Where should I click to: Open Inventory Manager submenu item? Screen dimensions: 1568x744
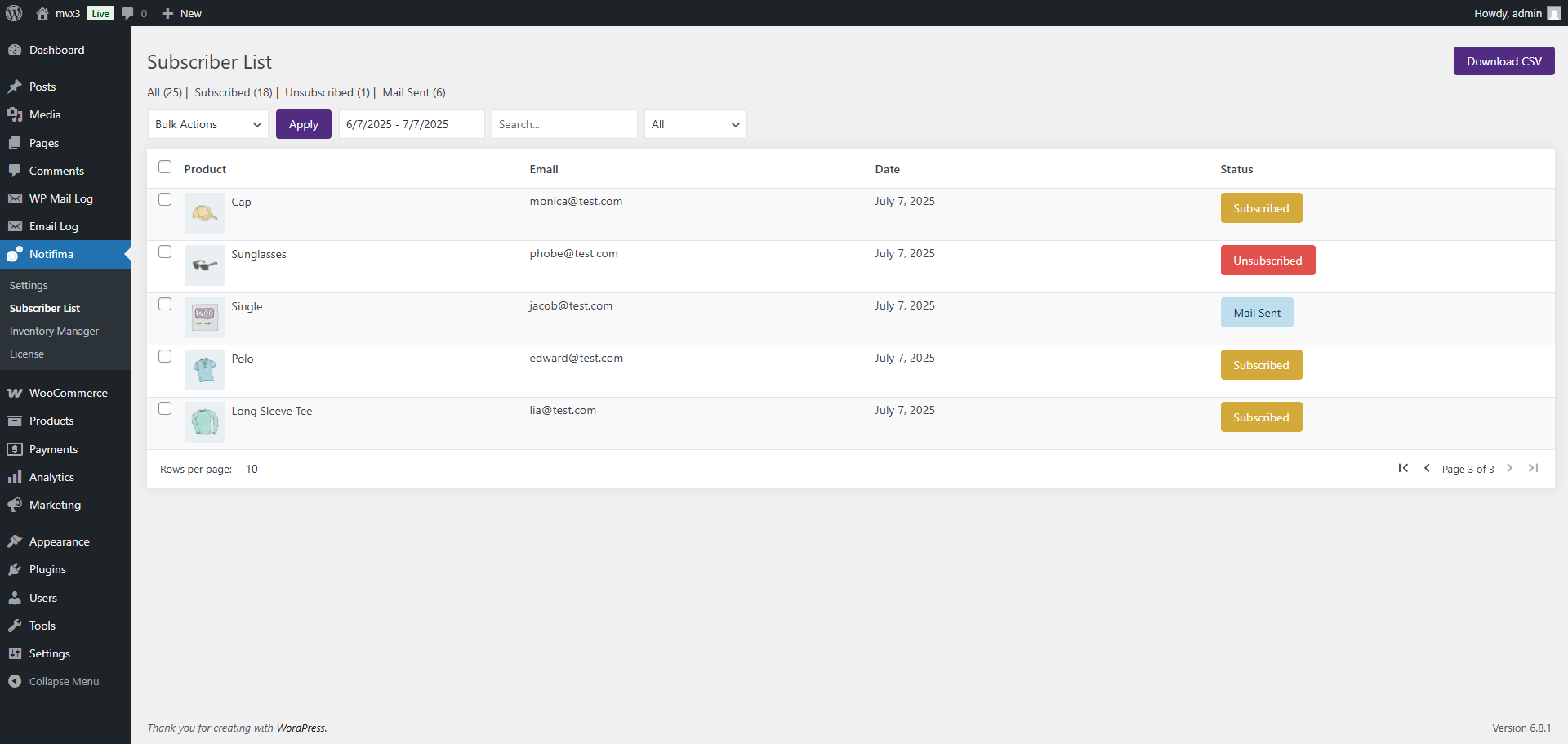coord(54,331)
